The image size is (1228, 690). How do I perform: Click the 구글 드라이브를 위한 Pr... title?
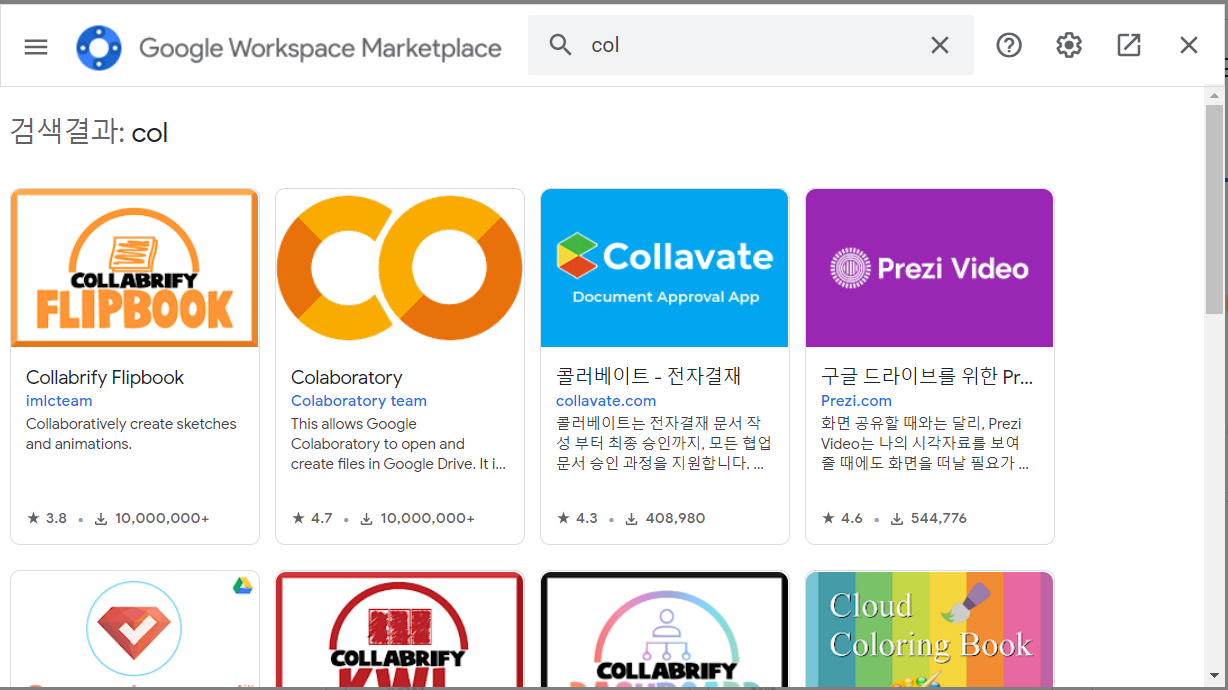click(x=927, y=377)
